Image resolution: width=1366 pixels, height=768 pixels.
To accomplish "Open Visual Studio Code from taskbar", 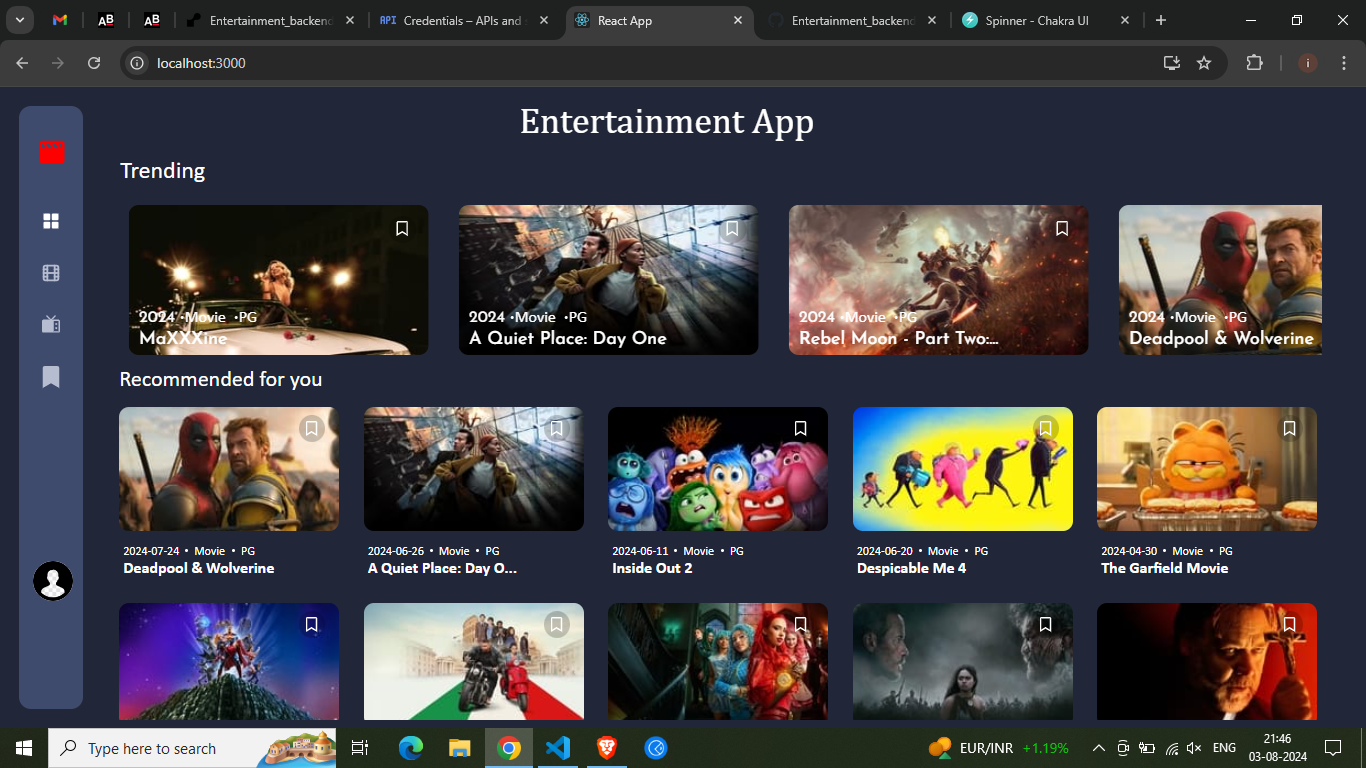I will [x=558, y=748].
